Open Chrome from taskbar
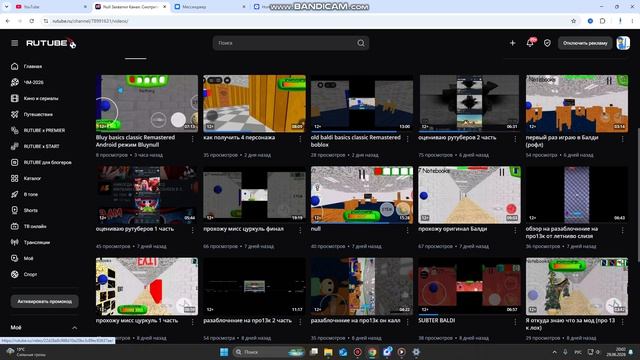 coord(372,352)
